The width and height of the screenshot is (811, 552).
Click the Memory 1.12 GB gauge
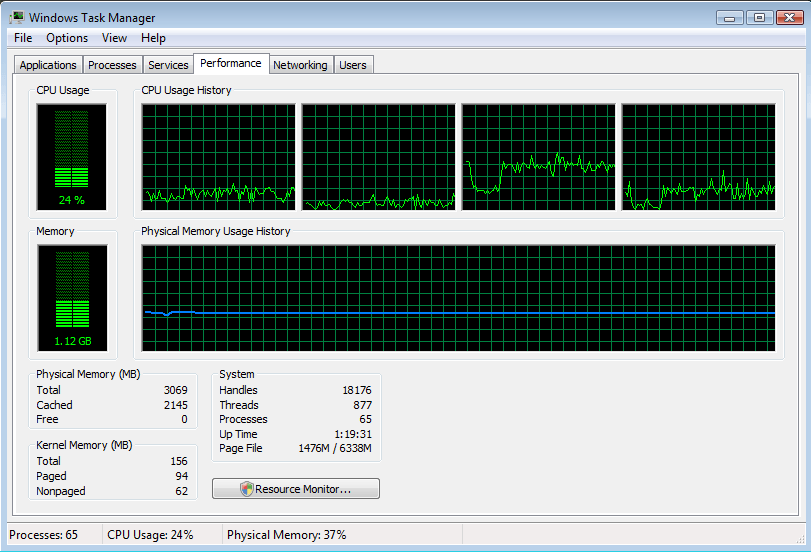72,298
